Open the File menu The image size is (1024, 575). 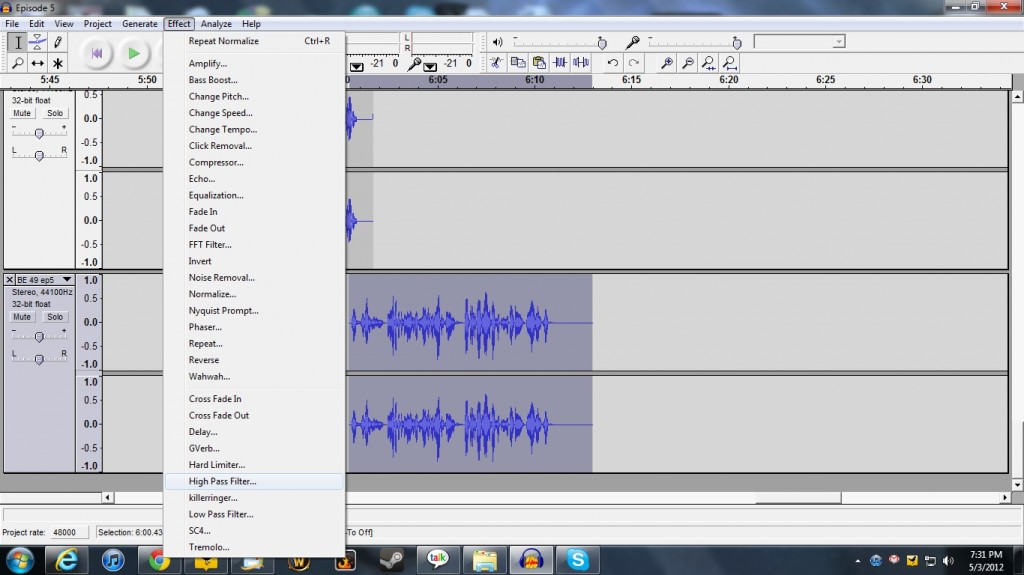click(x=12, y=24)
